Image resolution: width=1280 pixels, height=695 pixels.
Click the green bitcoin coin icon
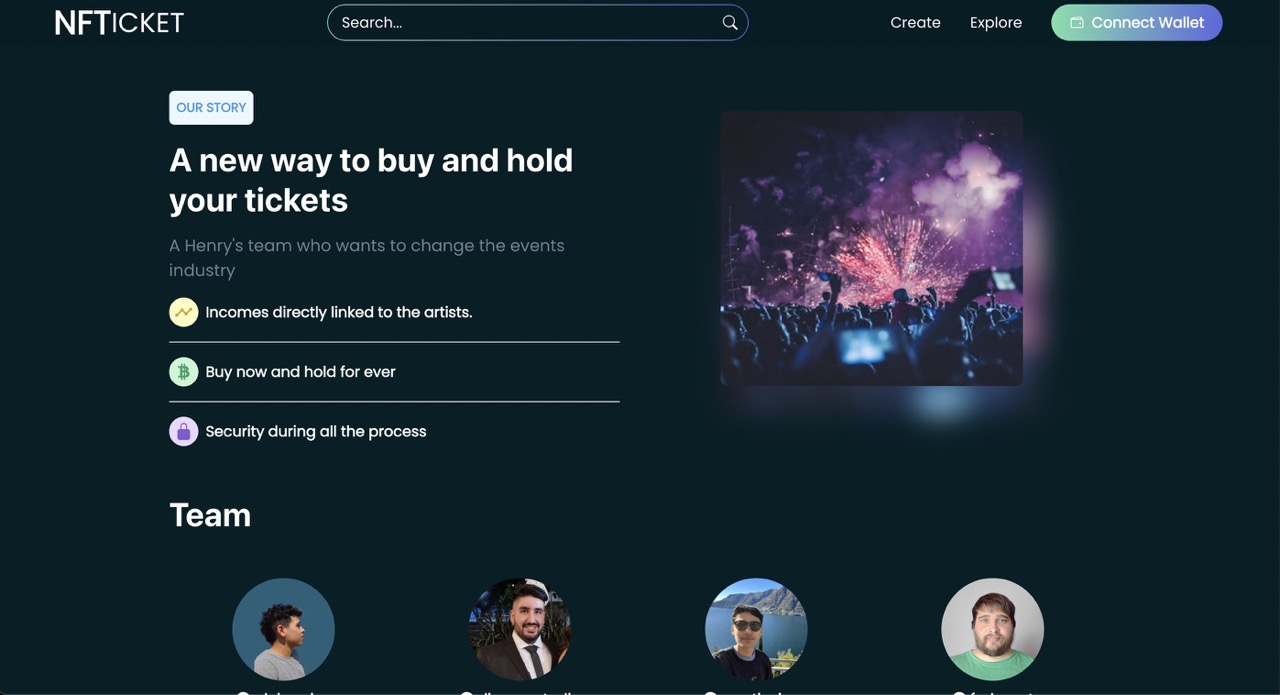pyautogui.click(x=183, y=372)
